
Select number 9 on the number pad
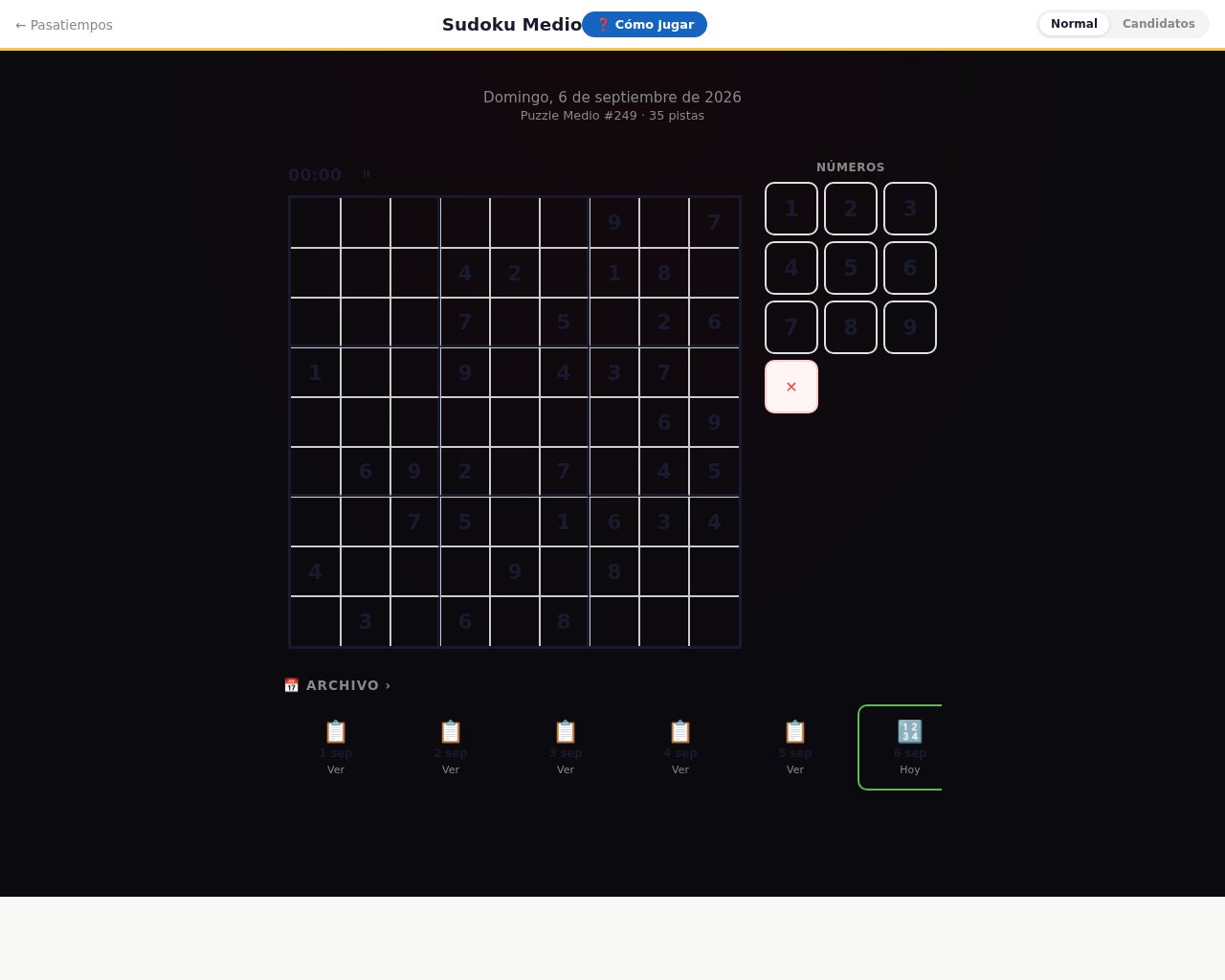(x=910, y=327)
